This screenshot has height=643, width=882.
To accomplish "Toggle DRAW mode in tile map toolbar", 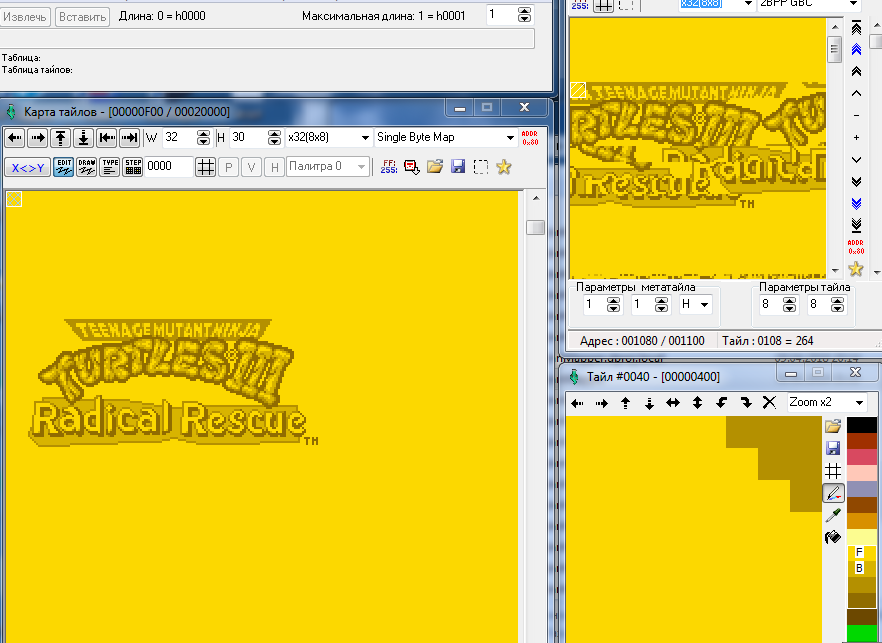I will 87,168.
